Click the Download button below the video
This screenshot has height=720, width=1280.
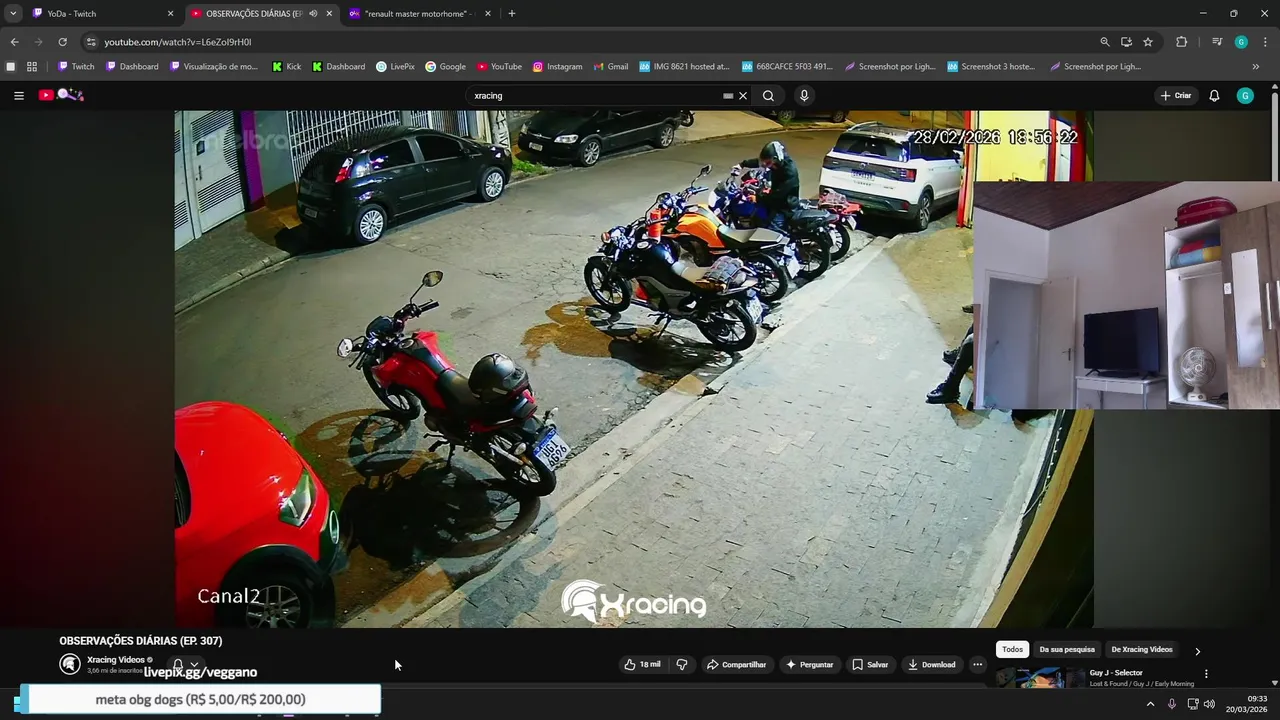(x=932, y=664)
